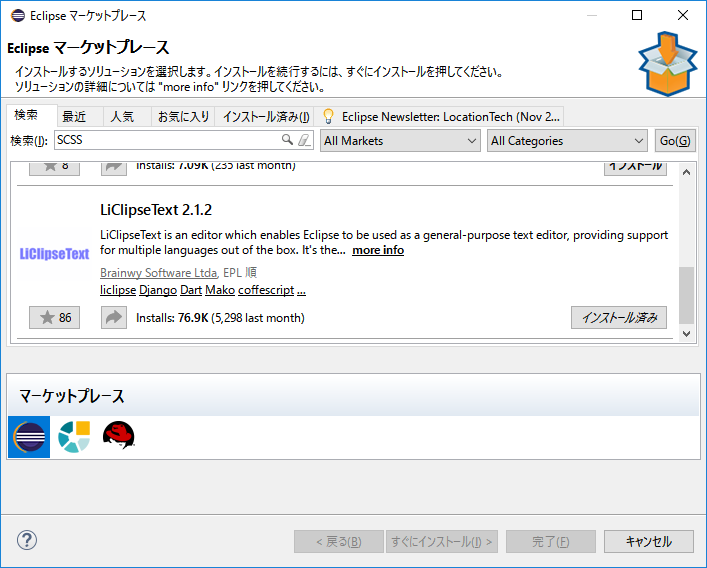Click the results list scroll up arrow

686,172
